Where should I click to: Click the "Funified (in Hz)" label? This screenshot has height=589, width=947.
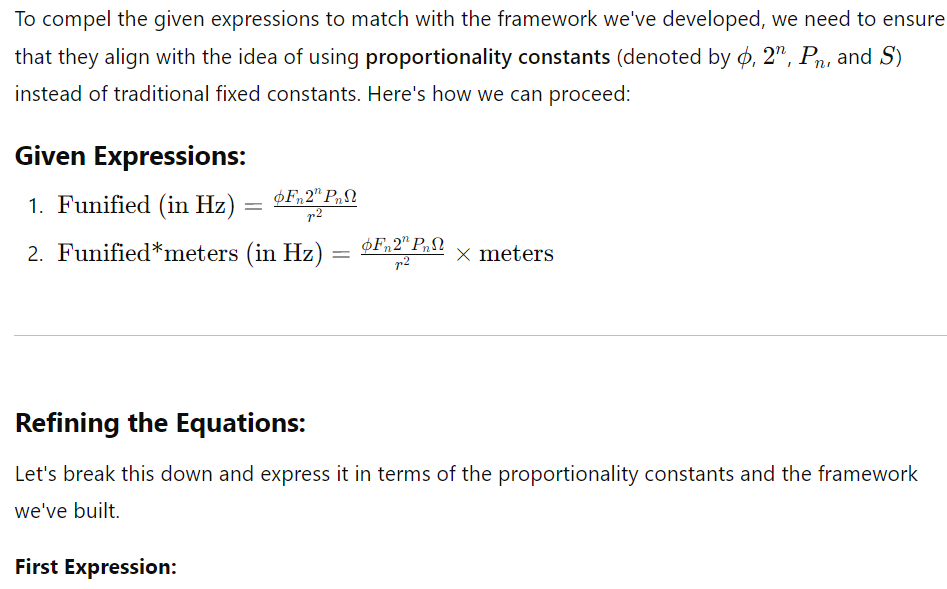[x=146, y=205]
